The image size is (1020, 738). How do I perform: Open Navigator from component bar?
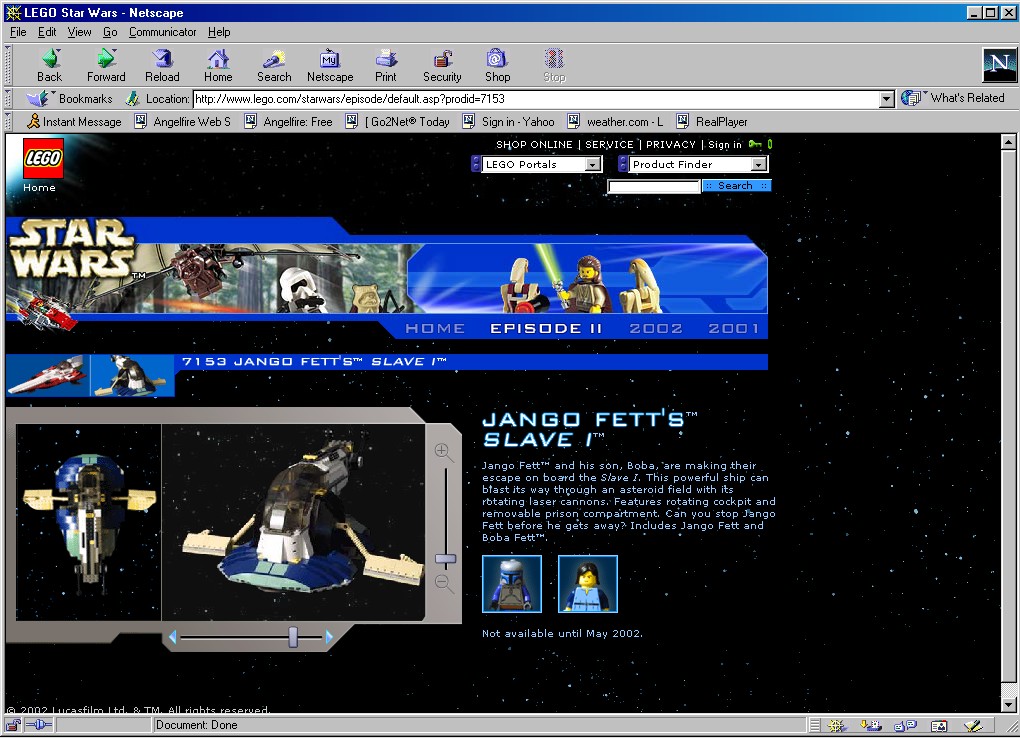pos(837,725)
